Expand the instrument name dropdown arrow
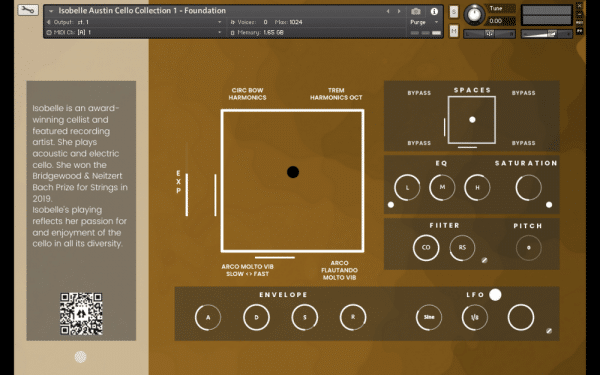 click(x=51, y=11)
